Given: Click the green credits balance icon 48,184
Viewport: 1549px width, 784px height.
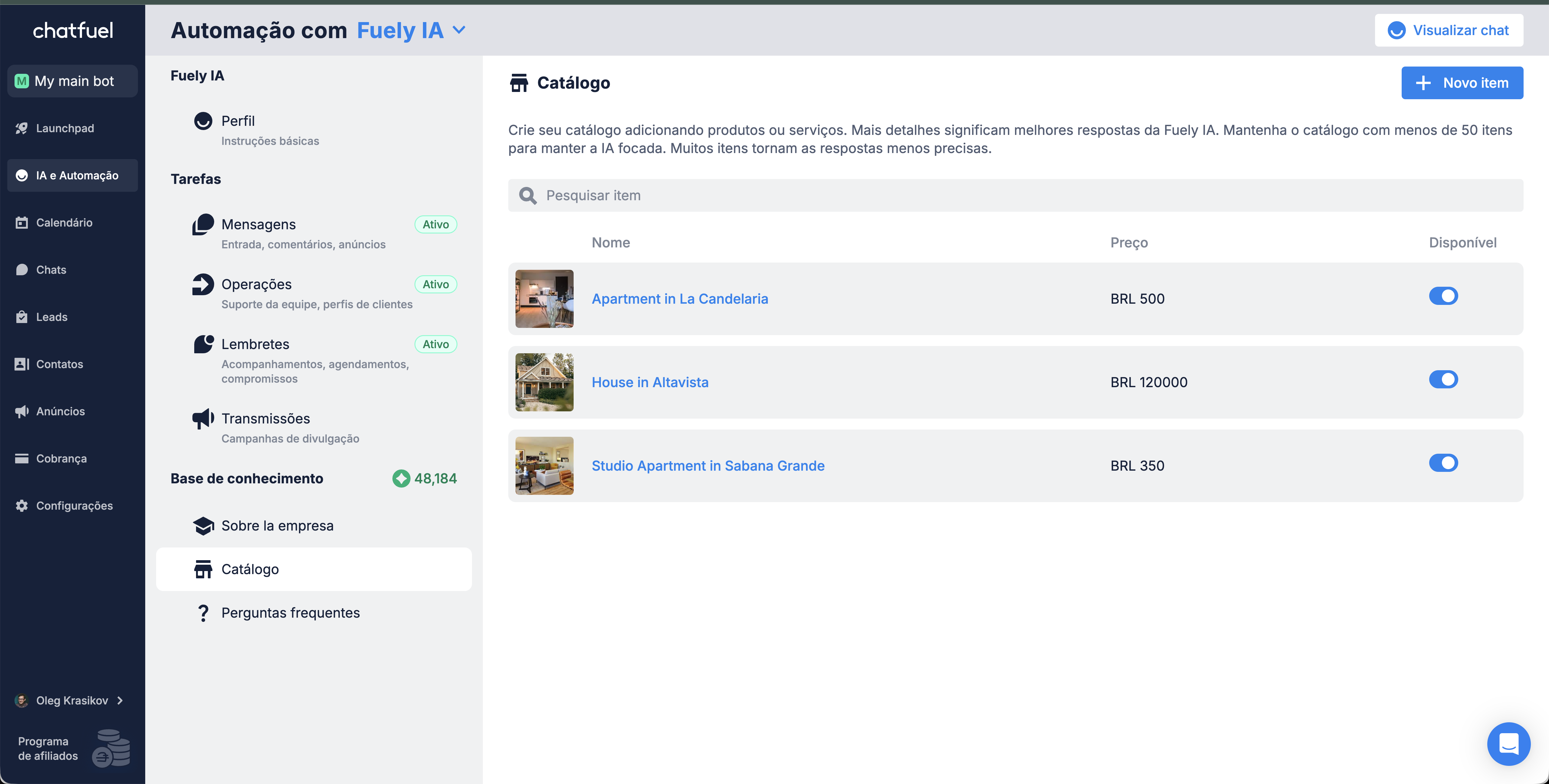Looking at the screenshot, I should (x=401, y=479).
